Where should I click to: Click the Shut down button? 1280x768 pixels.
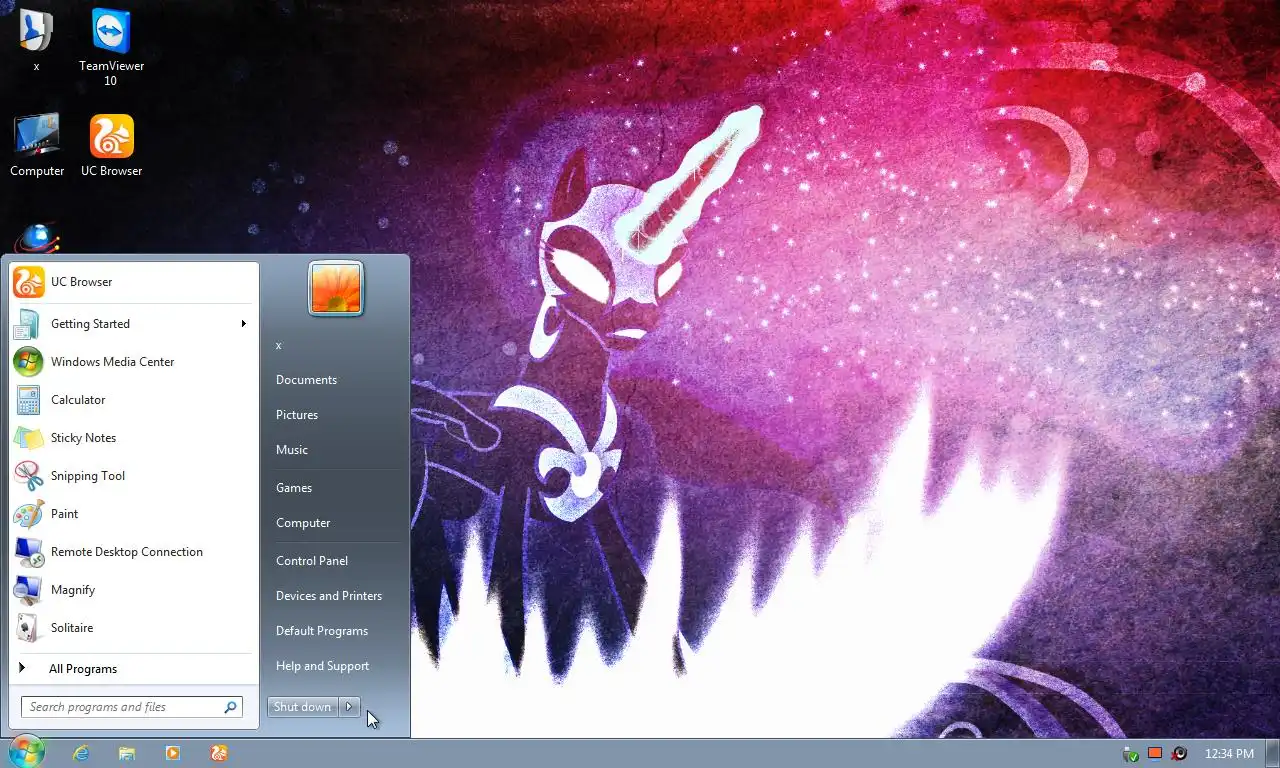[303, 707]
